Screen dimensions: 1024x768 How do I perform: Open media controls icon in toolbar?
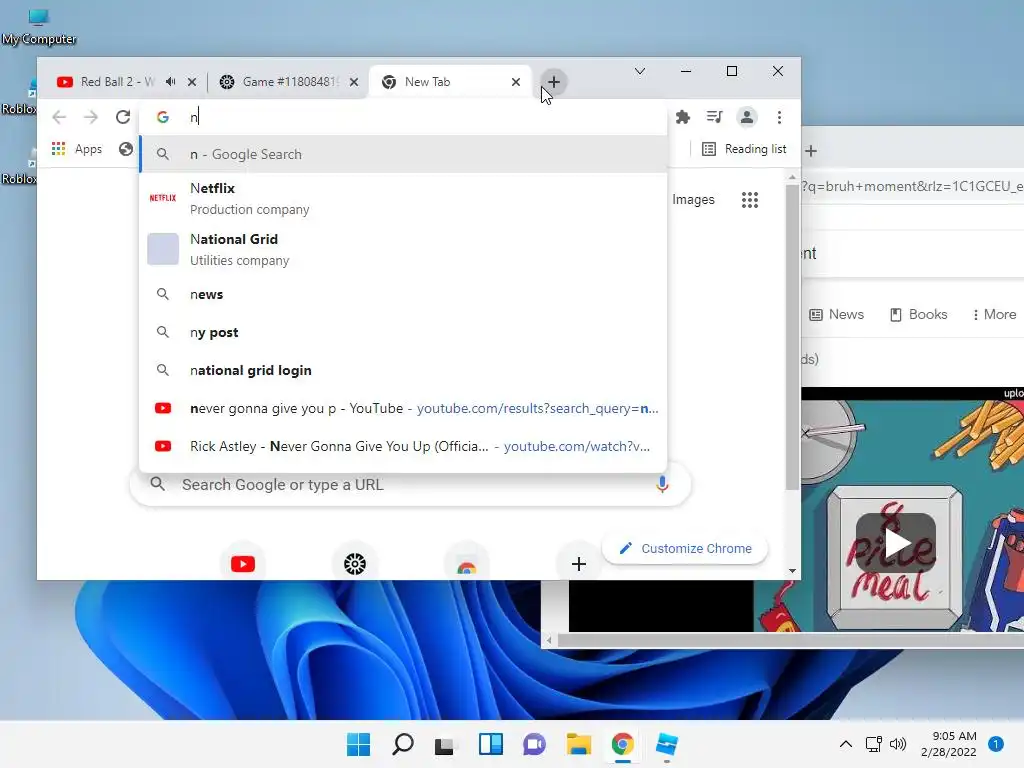(x=714, y=117)
